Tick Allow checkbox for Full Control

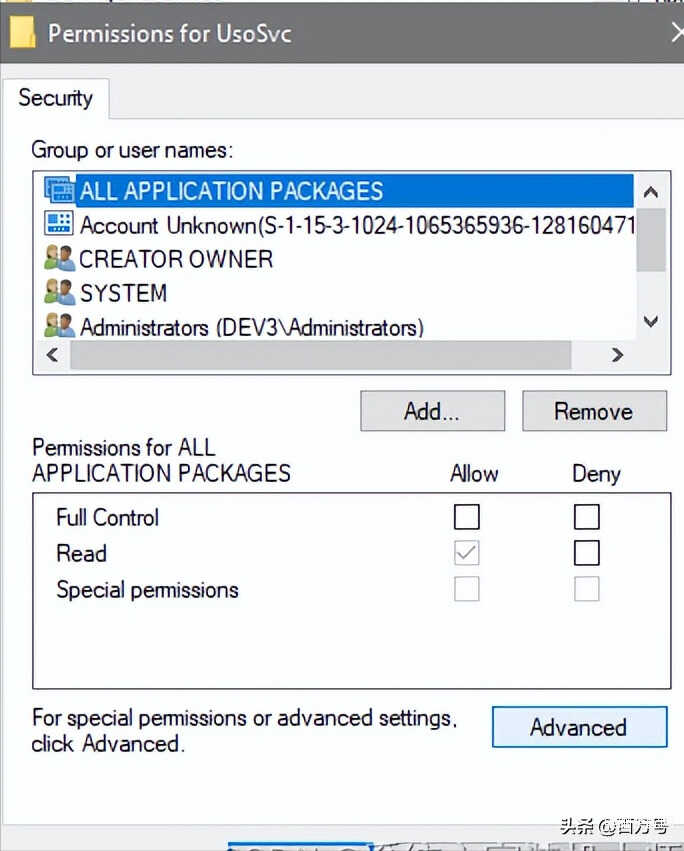click(467, 517)
